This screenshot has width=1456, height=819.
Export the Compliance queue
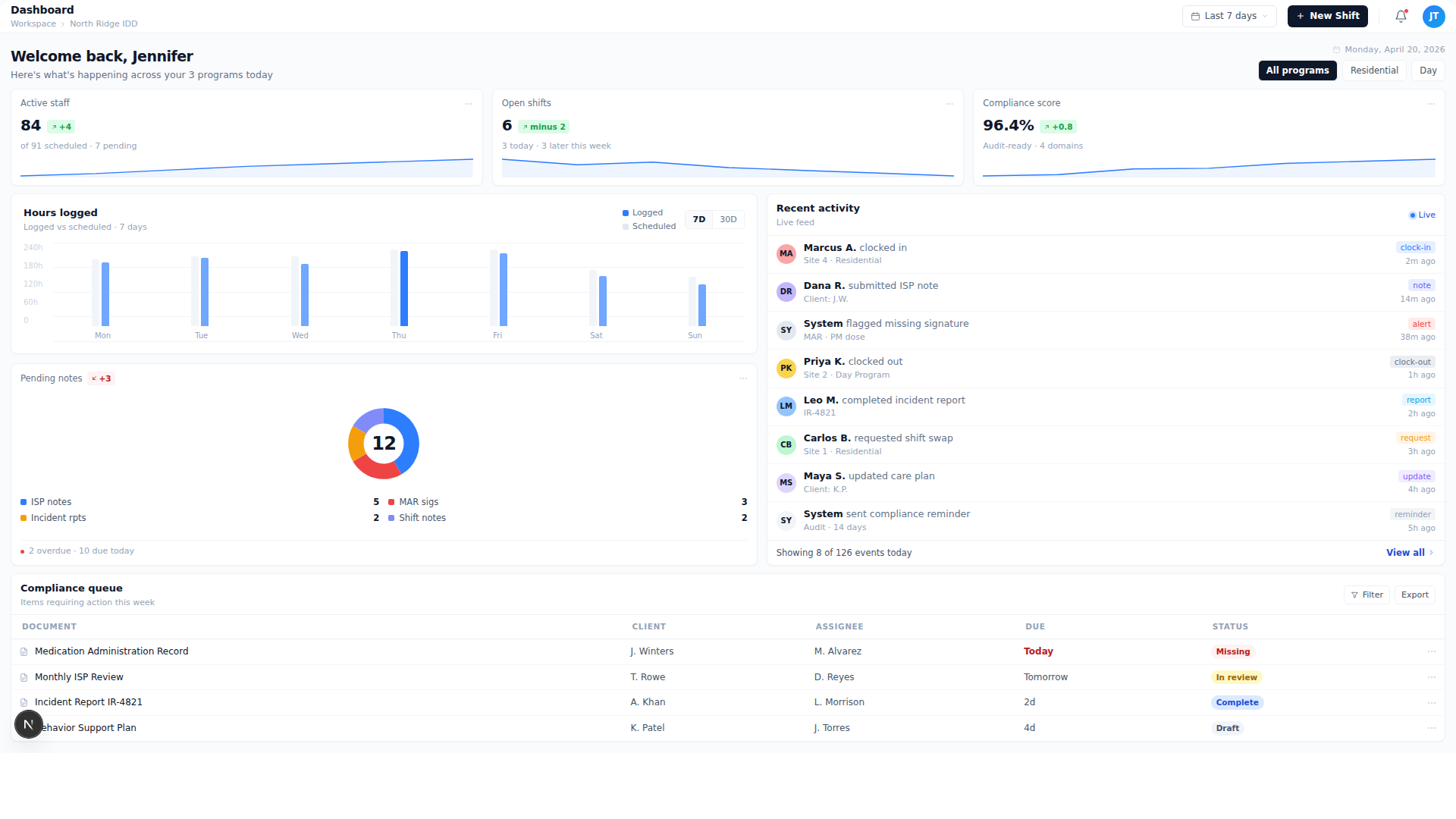point(1414,595)
